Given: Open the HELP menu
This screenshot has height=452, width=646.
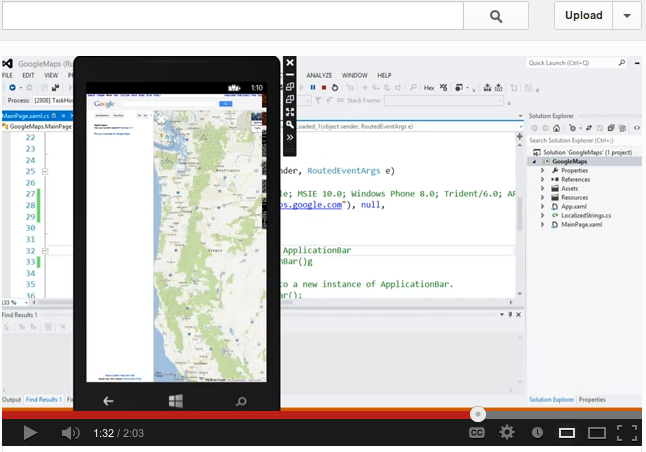Looking at the screenshot, I should [x=384, y=75].
